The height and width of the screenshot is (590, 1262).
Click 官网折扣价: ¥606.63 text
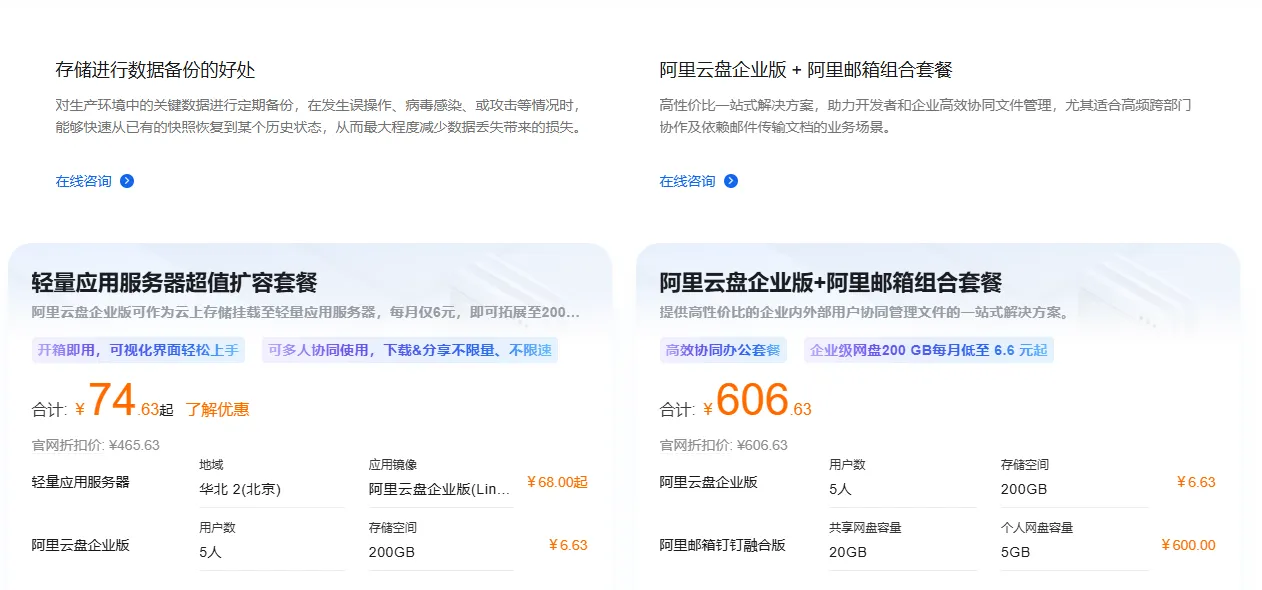(724, 445)
